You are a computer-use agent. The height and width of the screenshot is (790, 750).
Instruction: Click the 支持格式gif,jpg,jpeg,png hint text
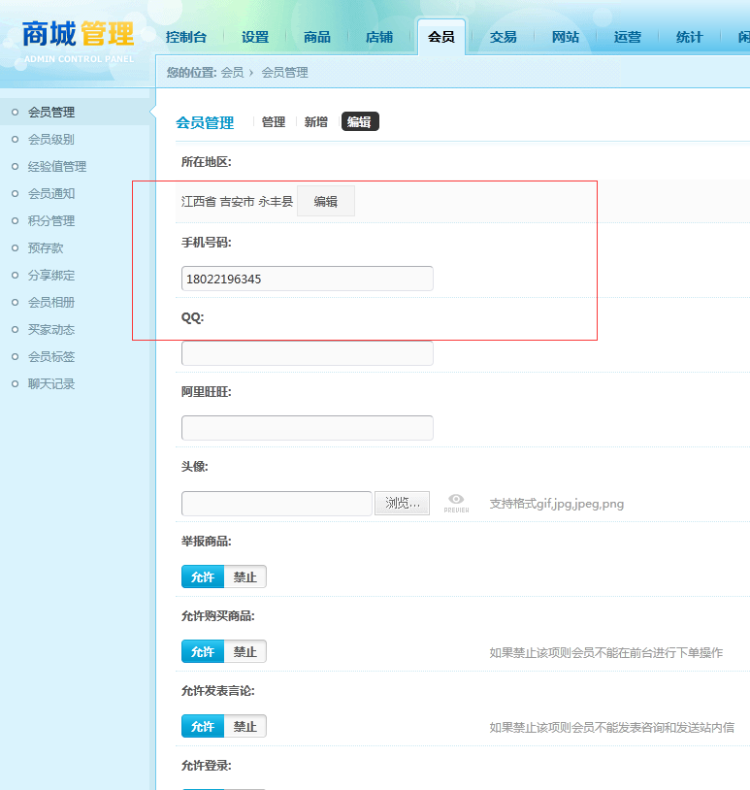pyautogui.click(x=557, y=504)
